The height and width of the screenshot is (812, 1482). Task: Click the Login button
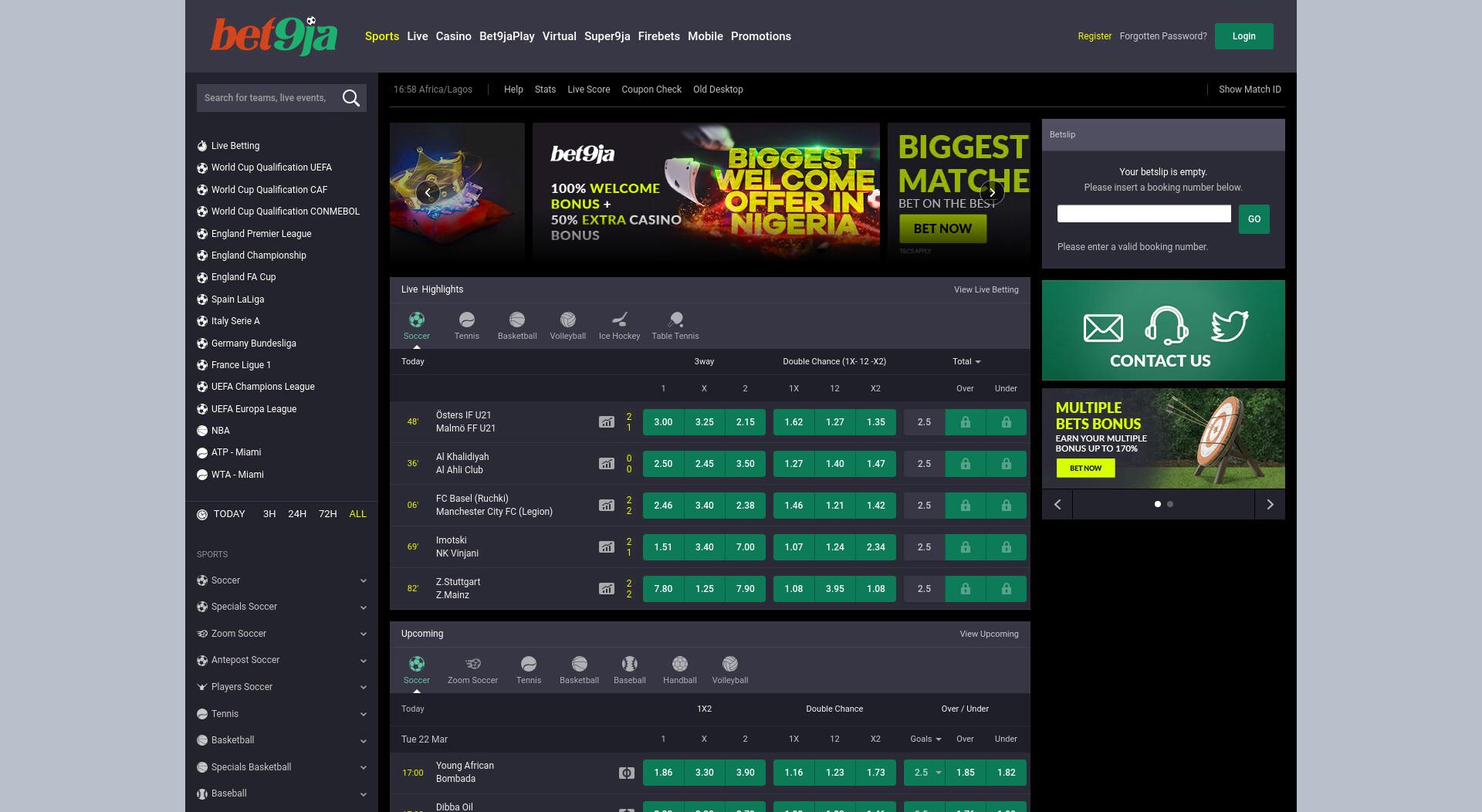click(1244, 36)
